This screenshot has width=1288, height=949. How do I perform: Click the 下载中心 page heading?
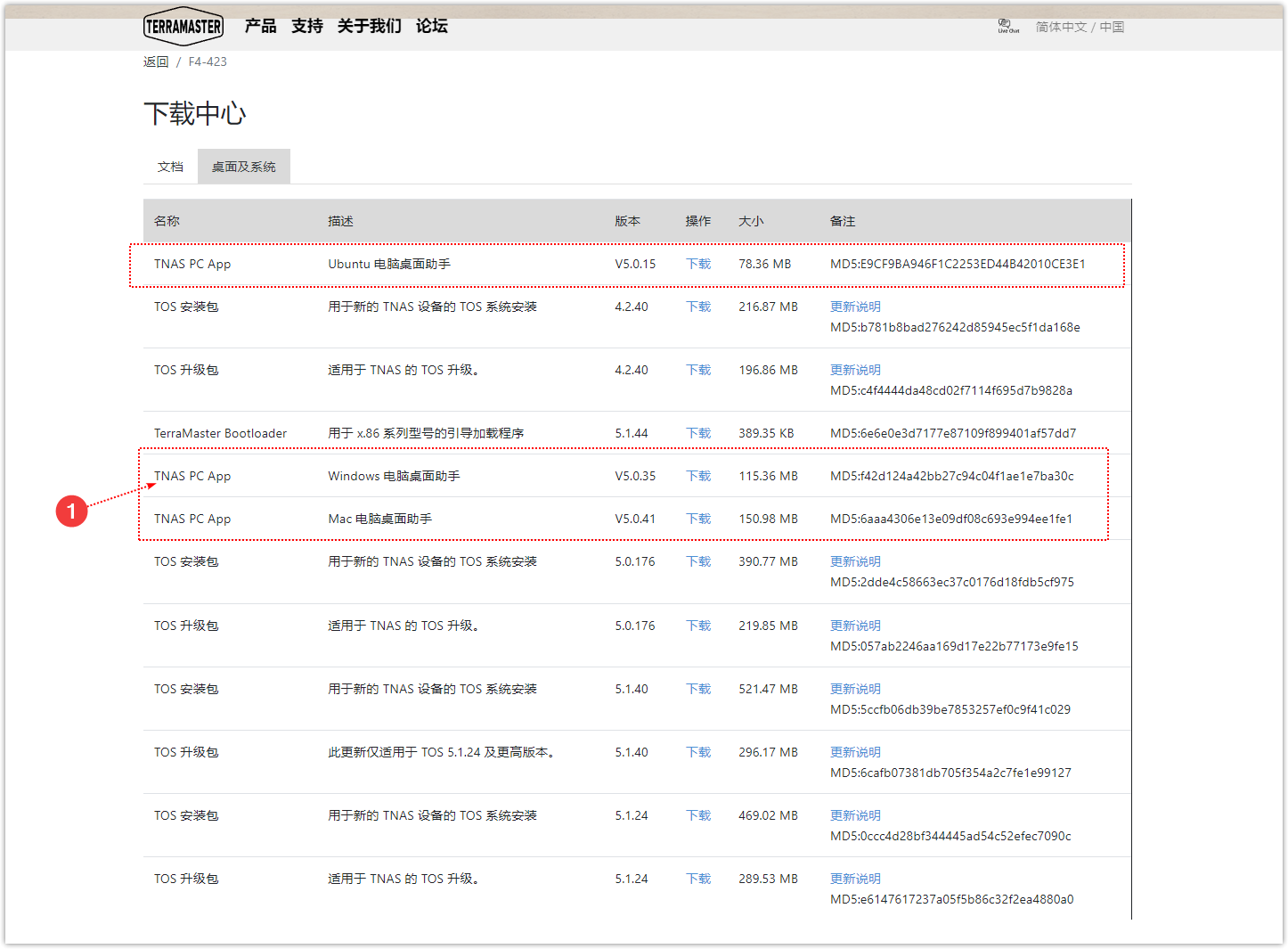[195, 113]
